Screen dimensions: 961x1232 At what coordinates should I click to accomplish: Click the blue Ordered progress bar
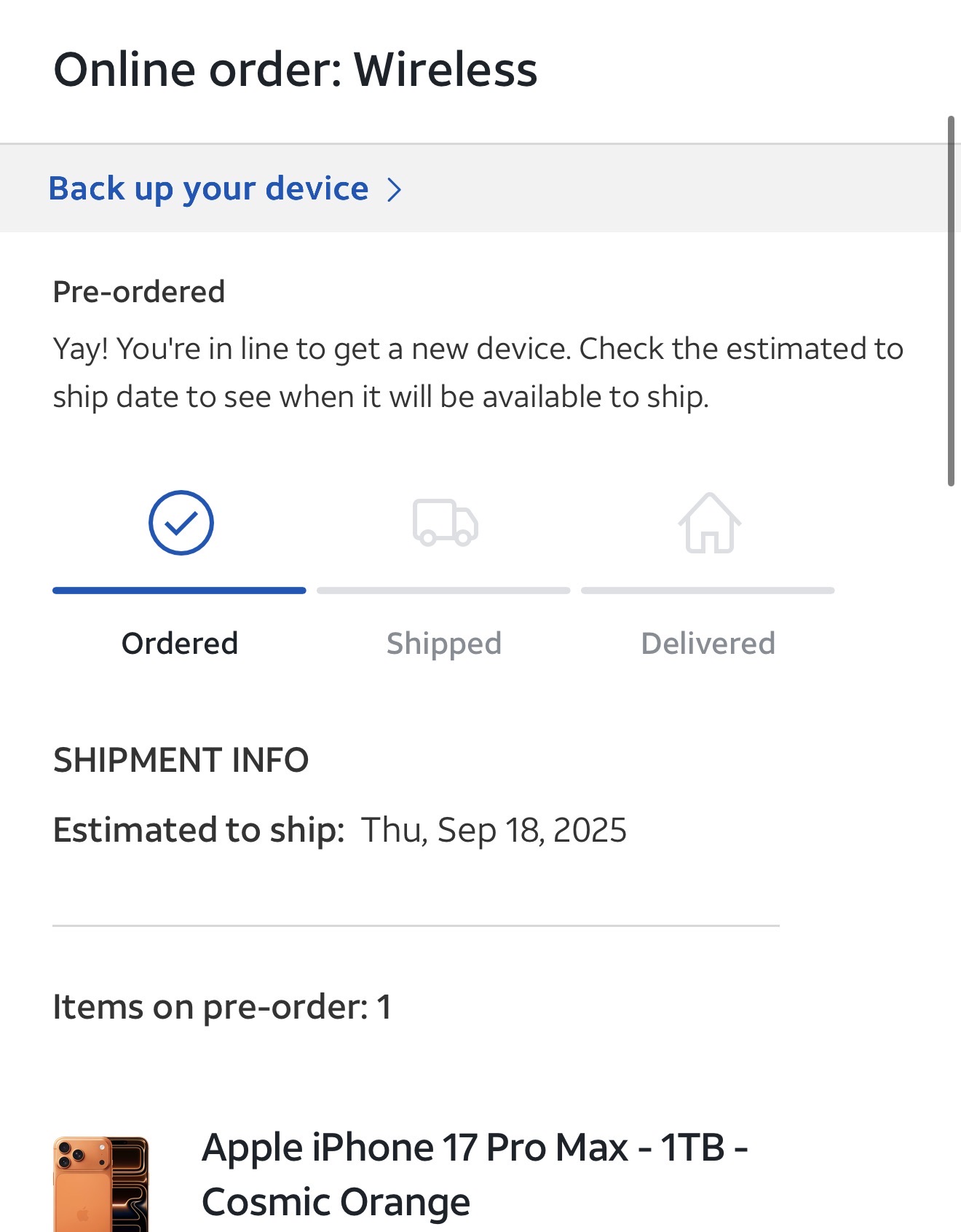(x=179, y=591)
